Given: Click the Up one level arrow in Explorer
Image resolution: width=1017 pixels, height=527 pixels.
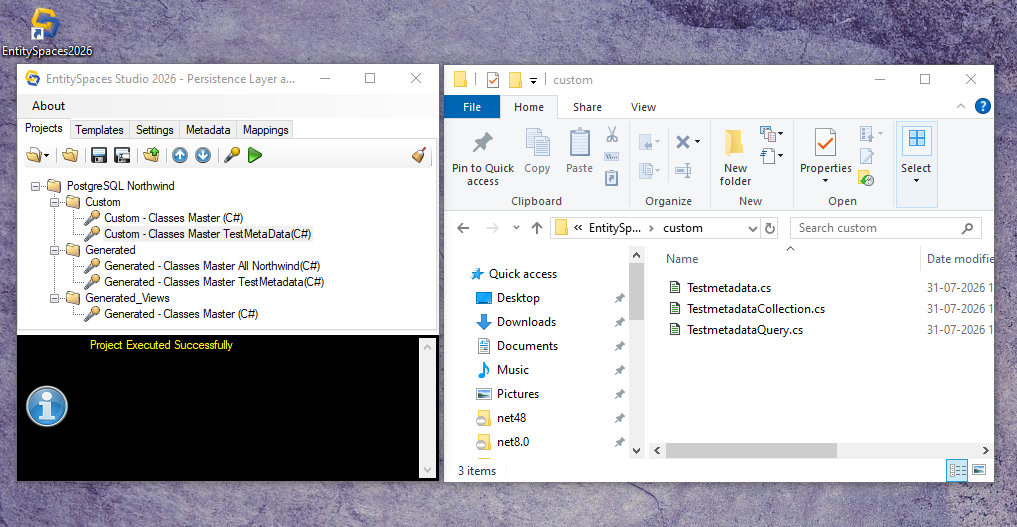Looking at the screenshot, I should (537, 228).
